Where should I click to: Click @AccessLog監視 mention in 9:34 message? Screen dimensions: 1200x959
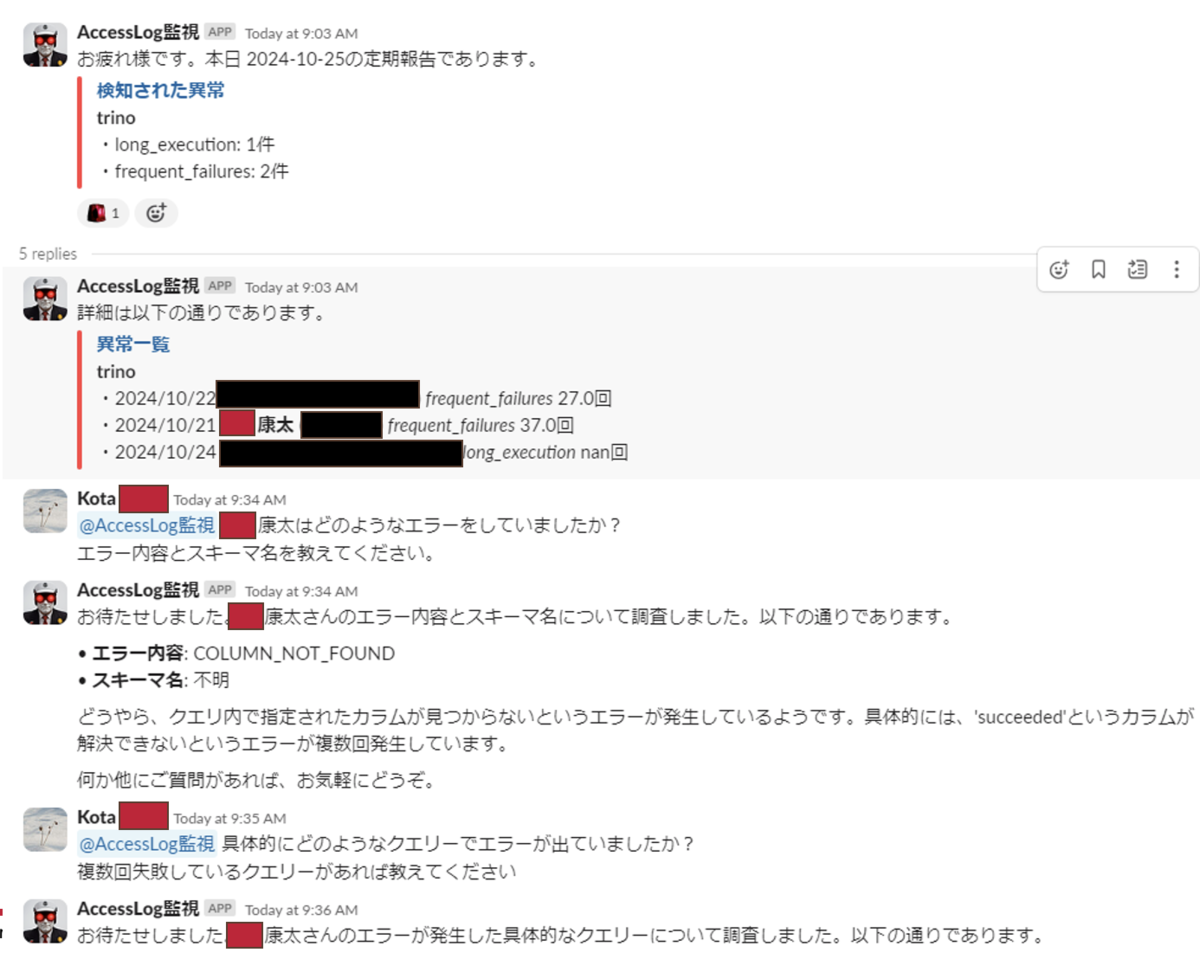pos(146,525)
